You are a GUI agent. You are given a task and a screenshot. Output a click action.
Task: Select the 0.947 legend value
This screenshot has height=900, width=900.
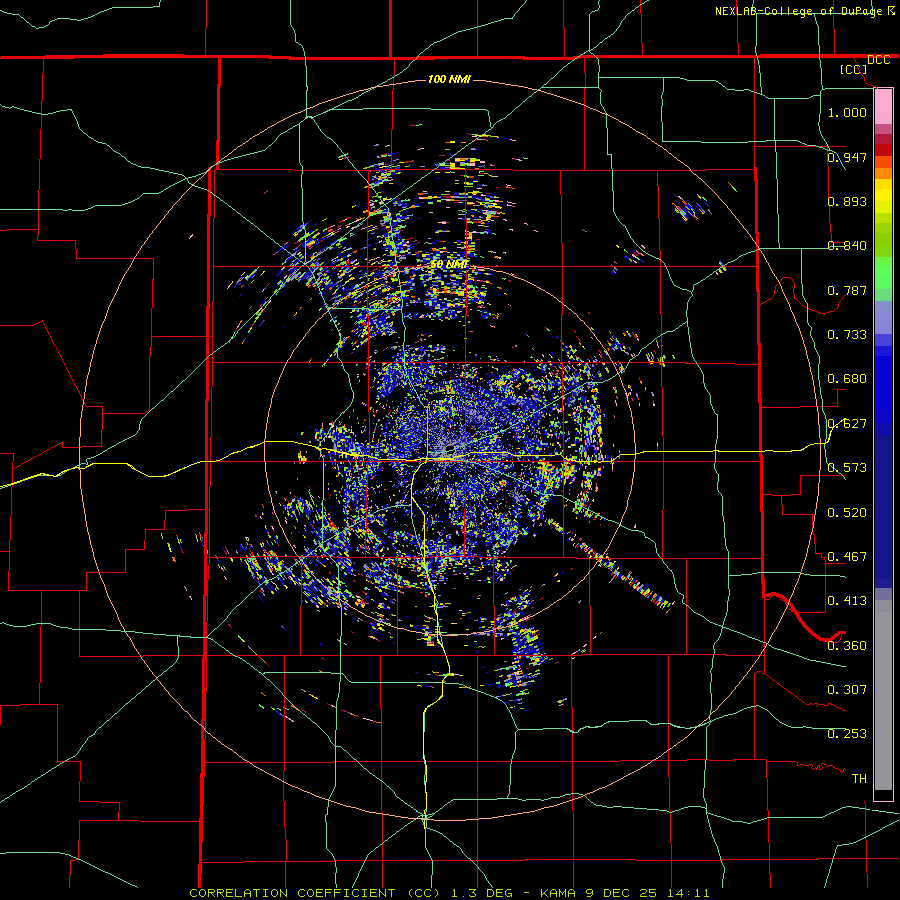pos(847,157)
